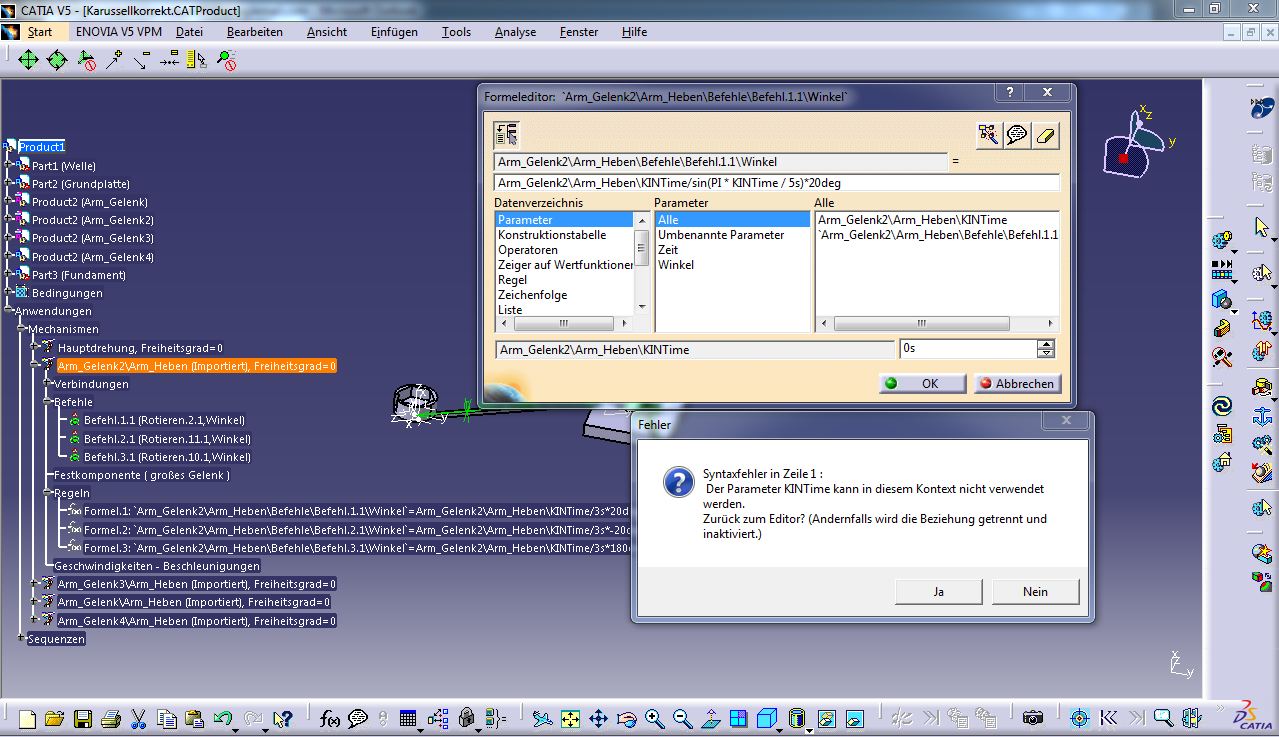Select Zeit in the Parameter list
This screenshot has width=1279, height=737.
click(668, 250)
